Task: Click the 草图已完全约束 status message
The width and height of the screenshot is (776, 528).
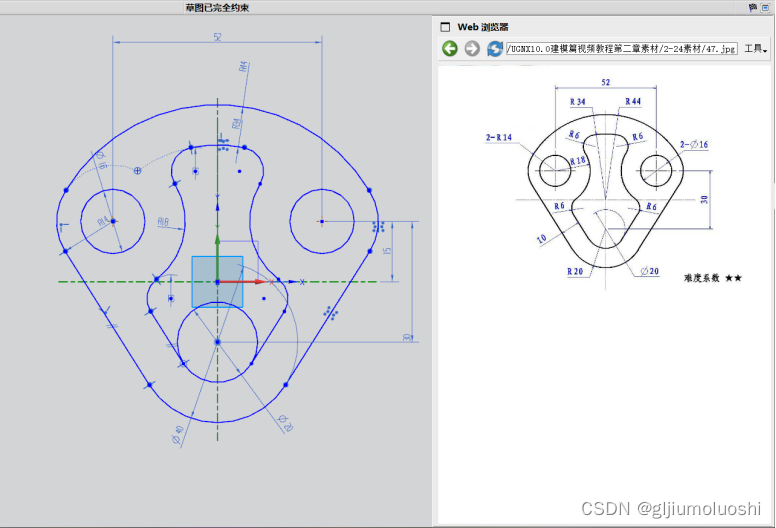Action: pos(217,7)
